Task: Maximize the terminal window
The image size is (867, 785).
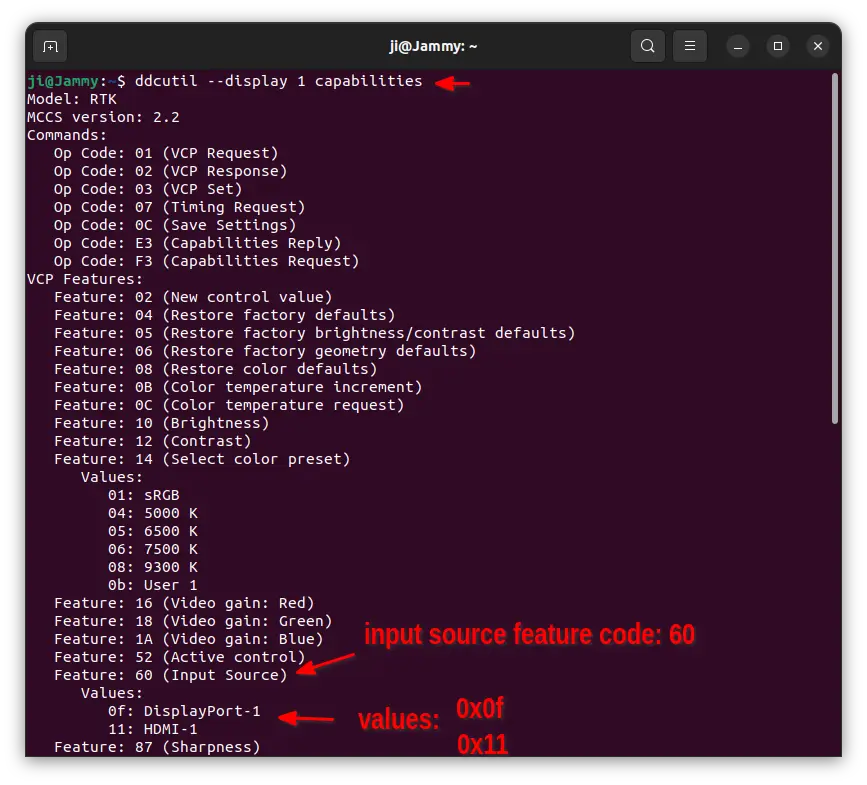Action: (x=777, y=46)
